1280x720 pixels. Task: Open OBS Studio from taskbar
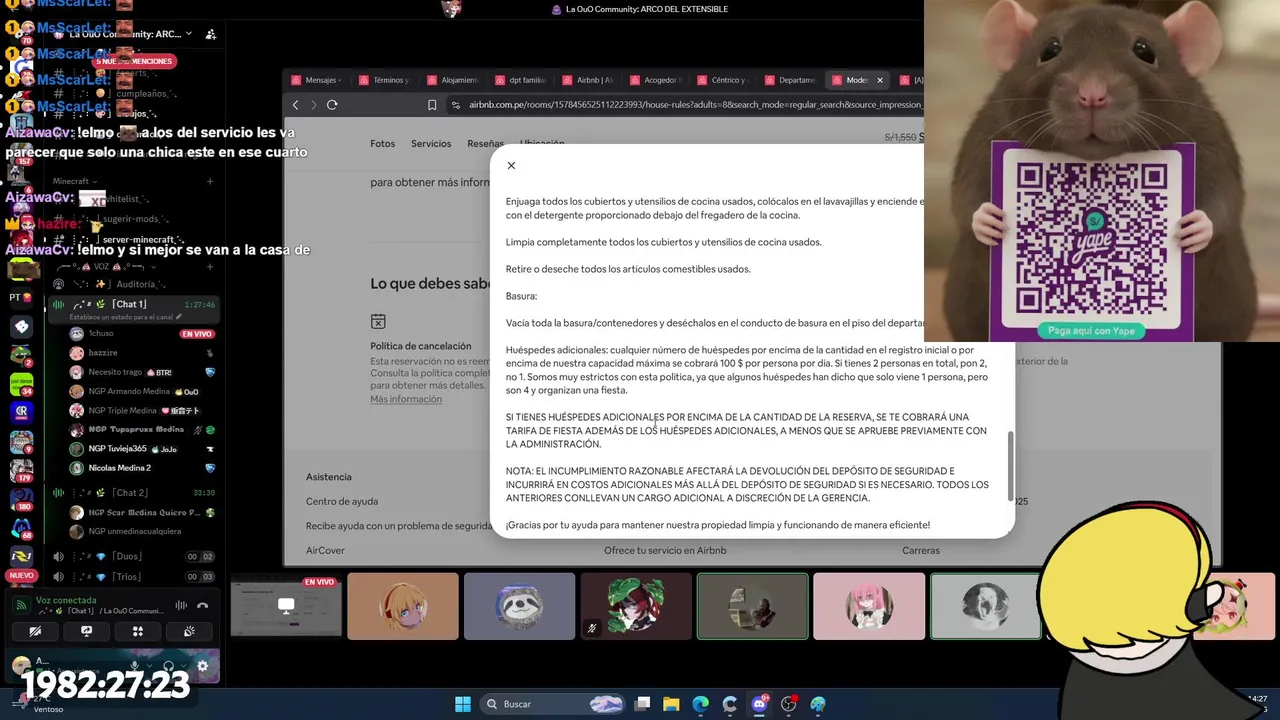(789, 704)
